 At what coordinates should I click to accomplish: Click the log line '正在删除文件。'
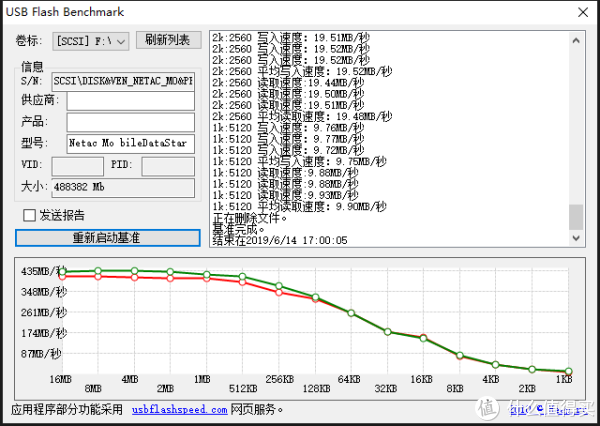[x=250, y=218]
